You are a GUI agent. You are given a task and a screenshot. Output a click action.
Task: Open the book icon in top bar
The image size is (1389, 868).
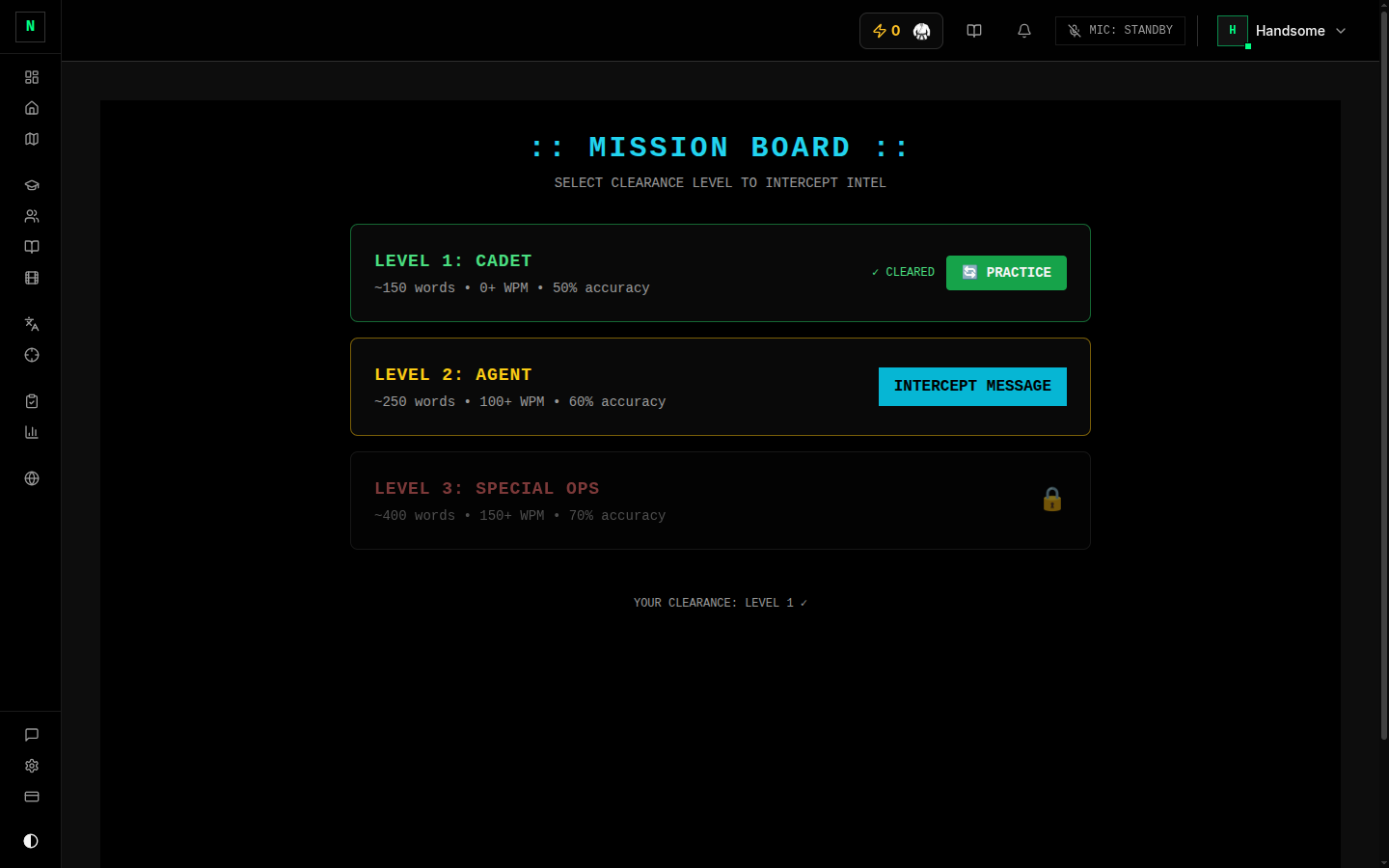974,31
